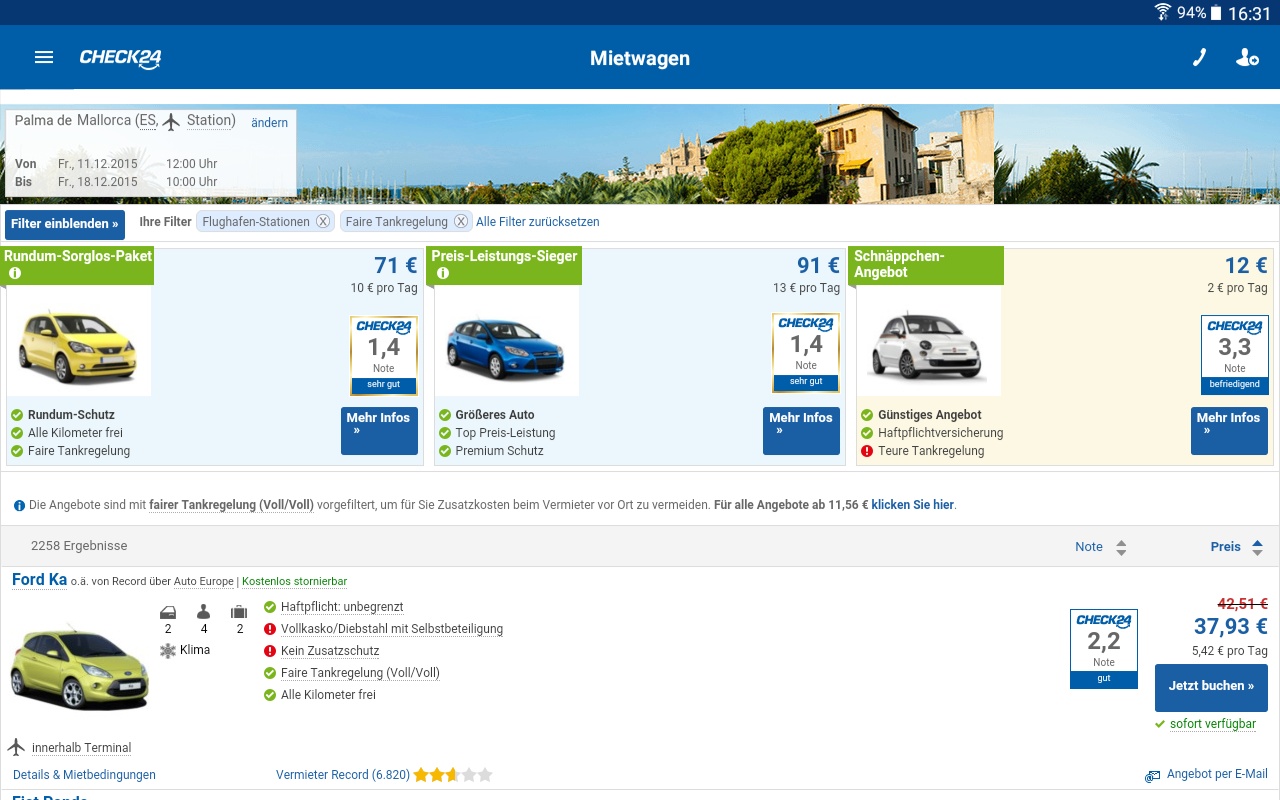Tap the green Ford Ka image
The width and height of the screenshot is (1280, 800).
coord(80,668)
